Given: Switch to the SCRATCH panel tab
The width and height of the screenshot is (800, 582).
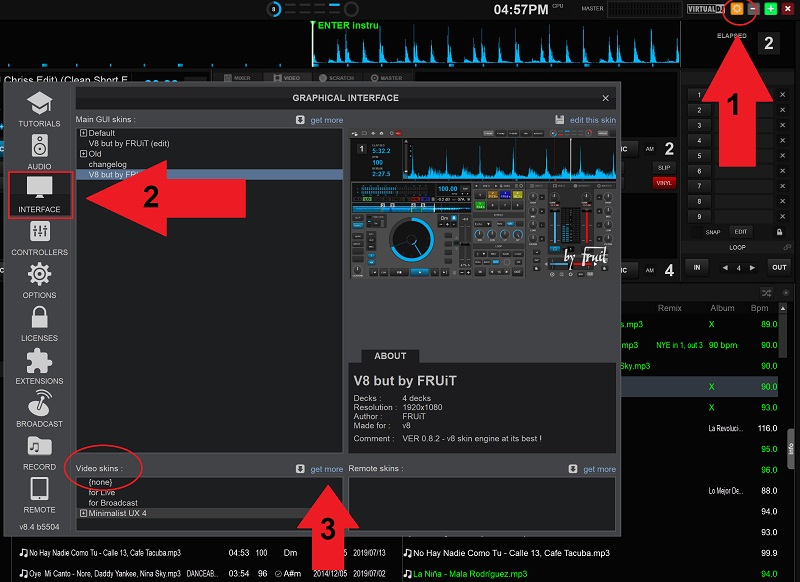Looking at the screenshot, I should pyautogui.click(x=336, y=78).
